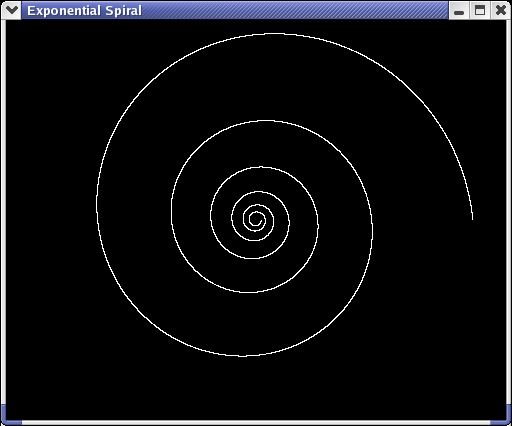Viewport: 512px width, 426px height.
Task: Click the bottommost point of the outermost loop
Action: click(242, 356)
